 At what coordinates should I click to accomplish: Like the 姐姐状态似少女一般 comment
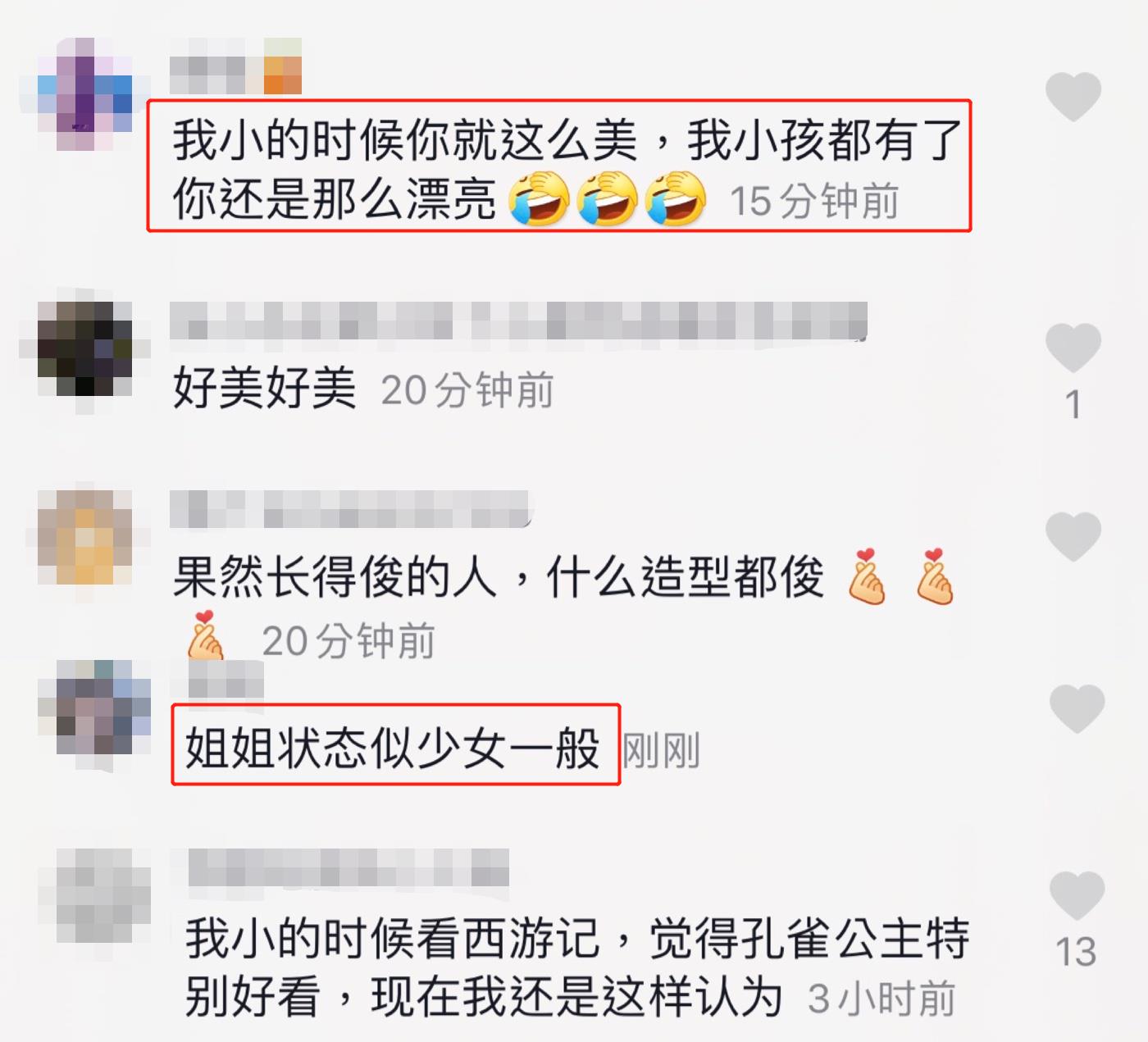click(x=1077, y=708)
